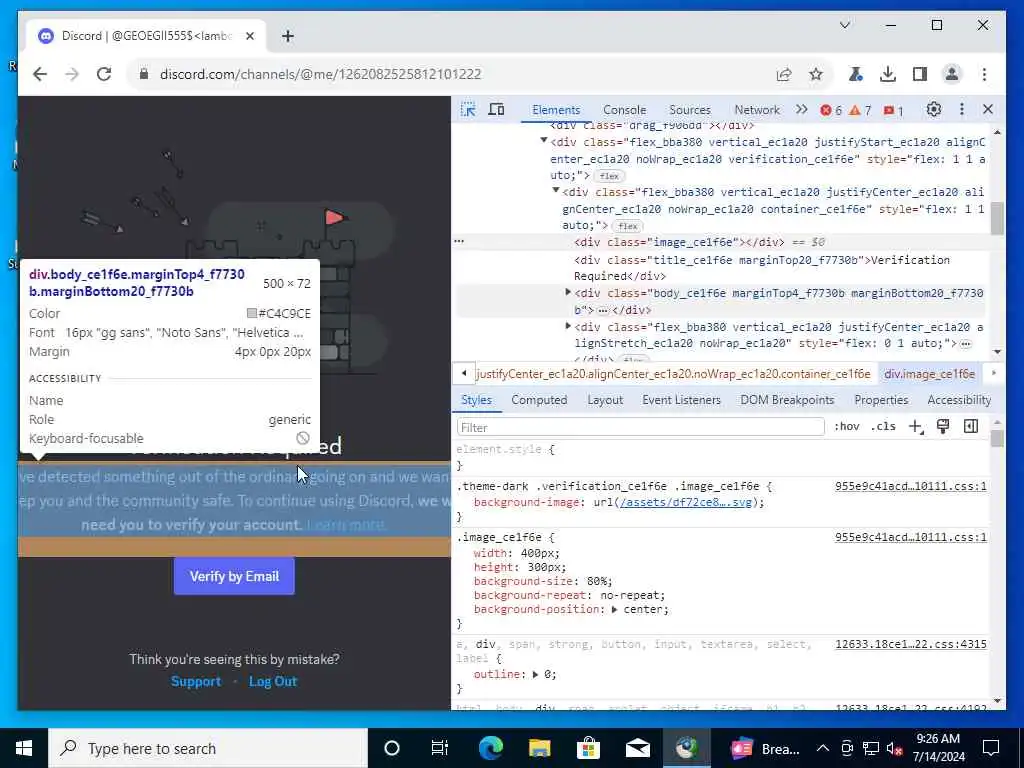Click flex badge on container_ce1f6e node
1024x768 pixels.
pos(628,226)
